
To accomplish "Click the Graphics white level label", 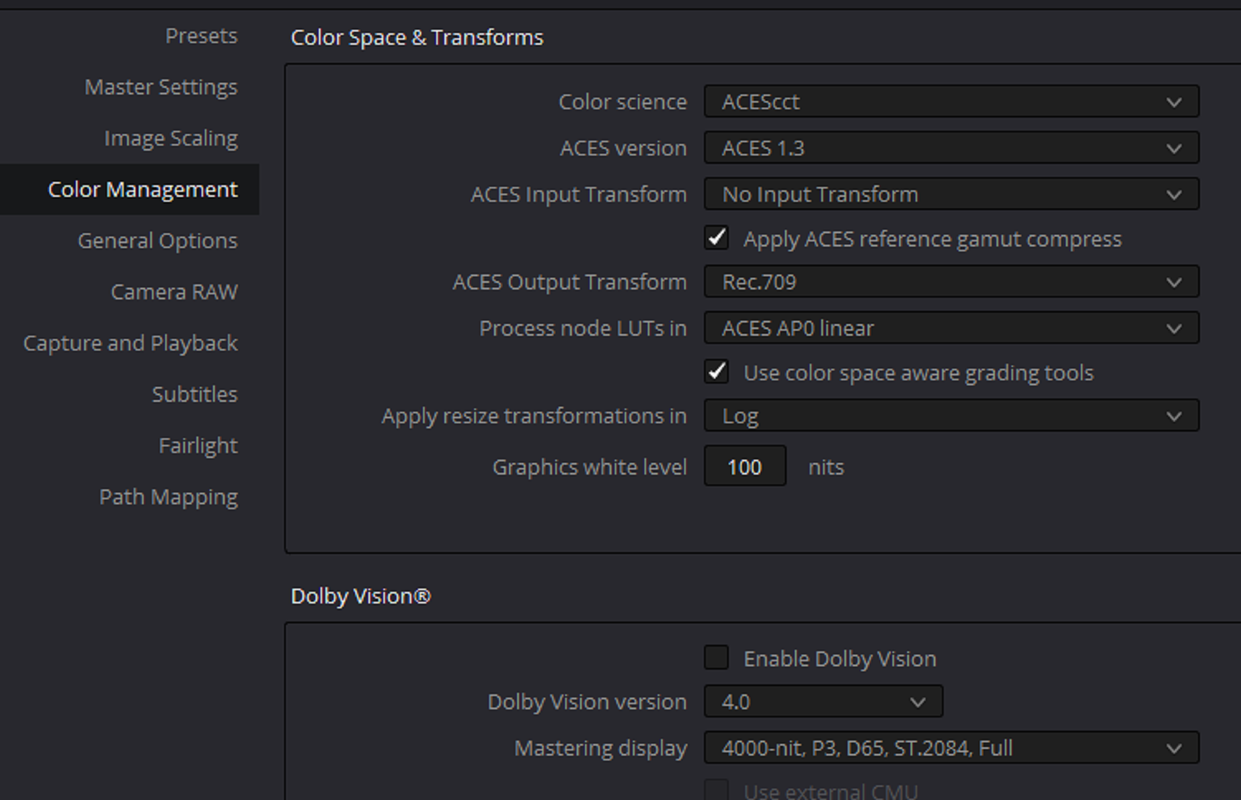I will coord(589,467).
